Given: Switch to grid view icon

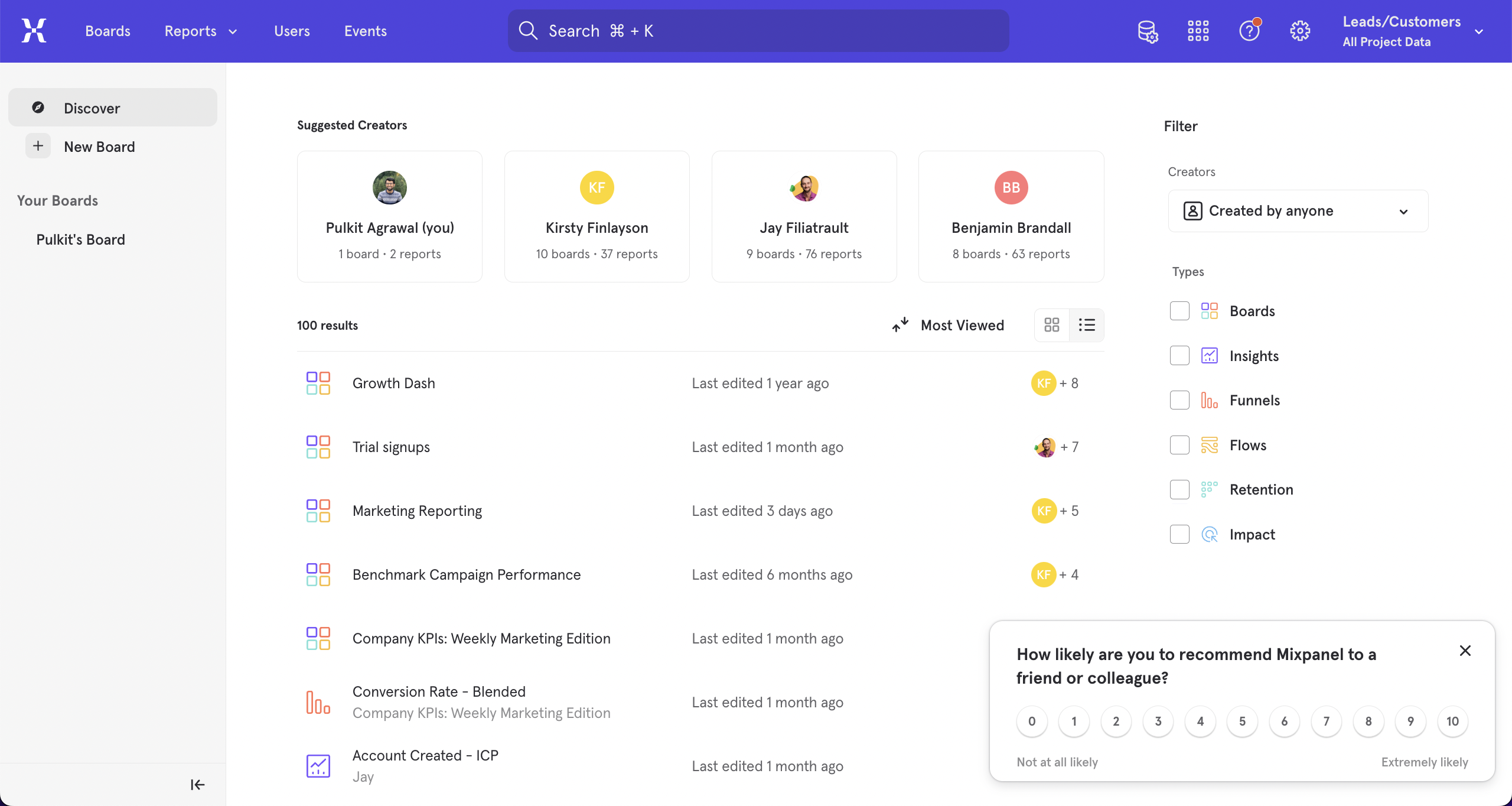Looking at the screenshot, I should pyautogui.click(x=1052, y=325).
